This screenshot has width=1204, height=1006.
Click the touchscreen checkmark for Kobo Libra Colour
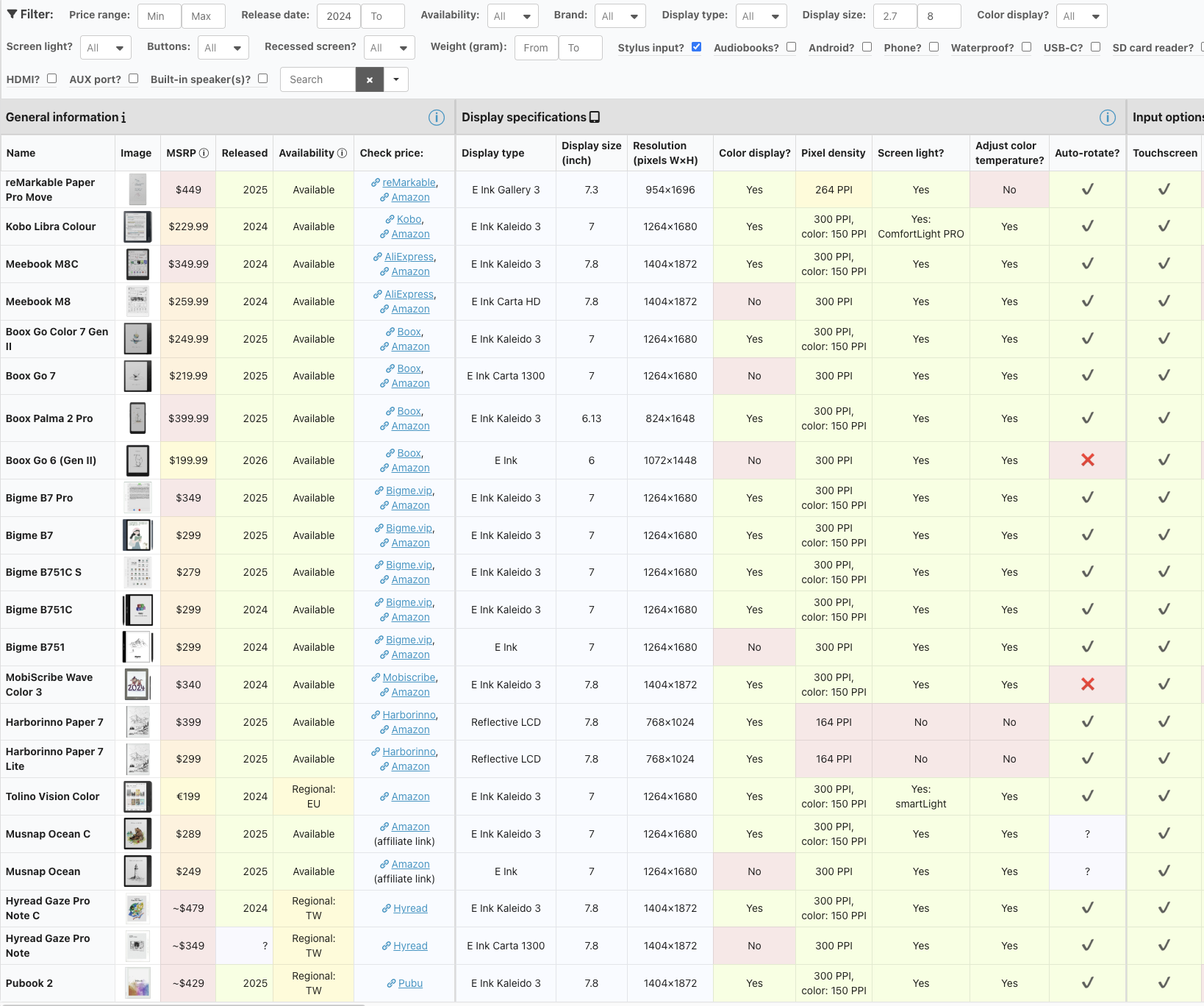tap(1164, 226)
